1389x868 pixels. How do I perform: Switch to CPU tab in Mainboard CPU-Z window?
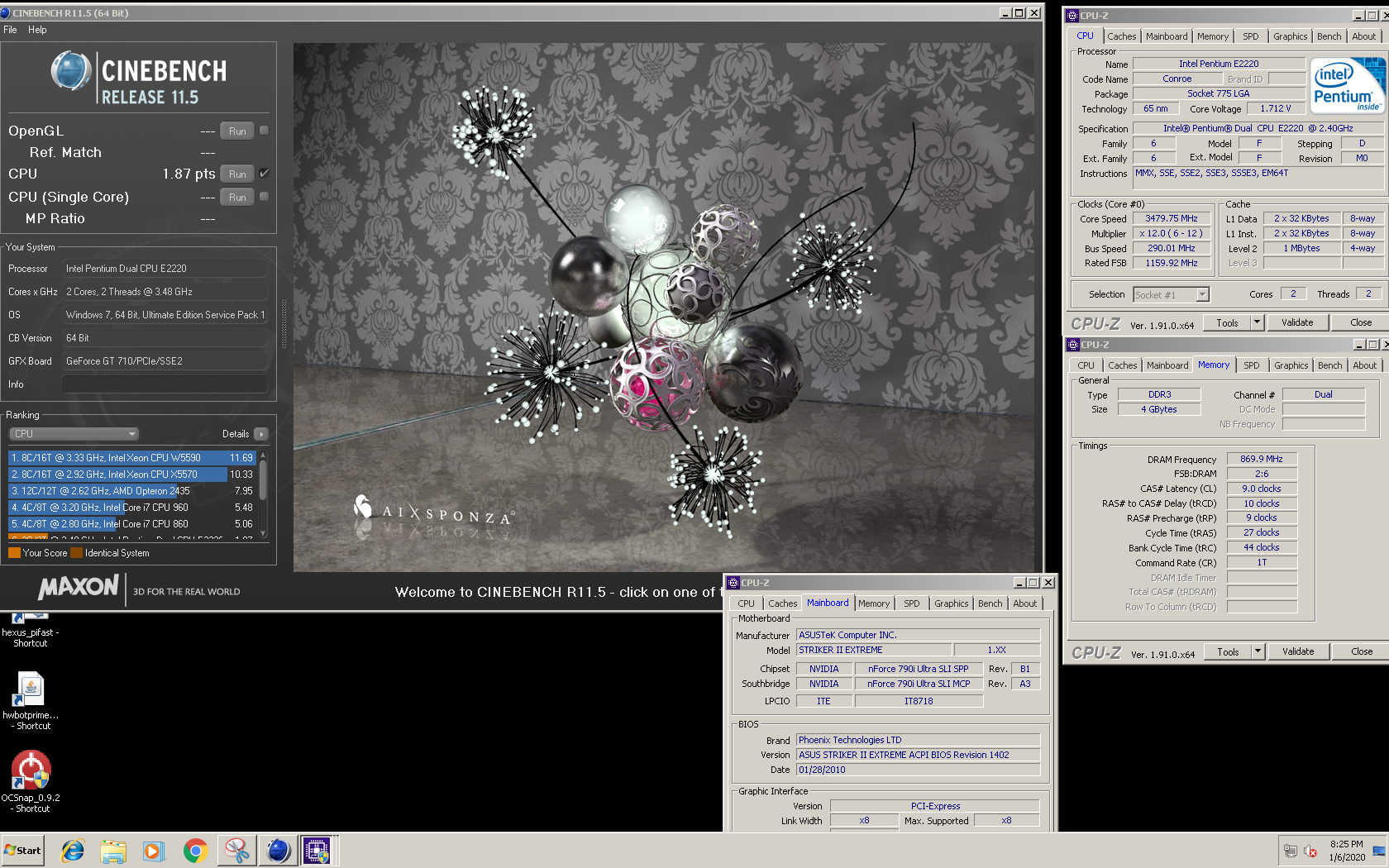[x=746, y=603]
